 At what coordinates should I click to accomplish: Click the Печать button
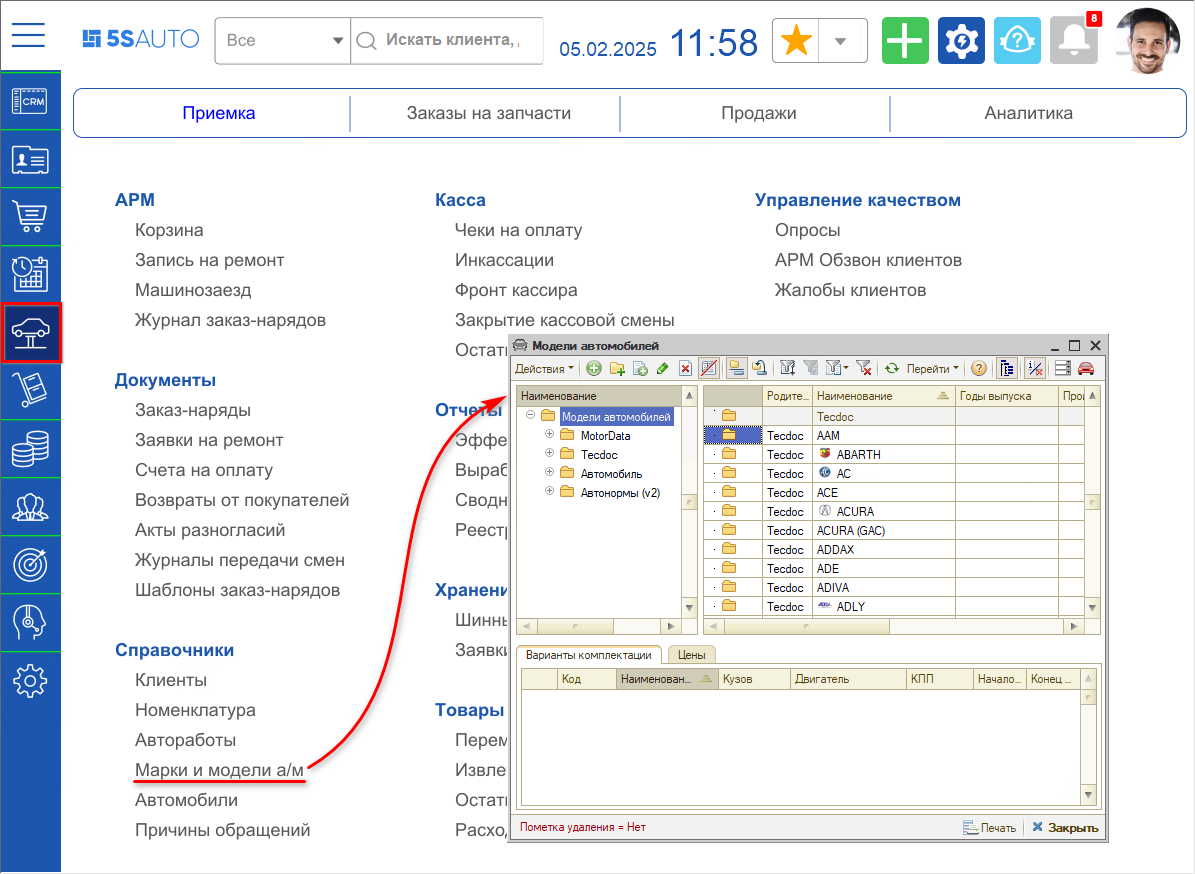(988, 827)
